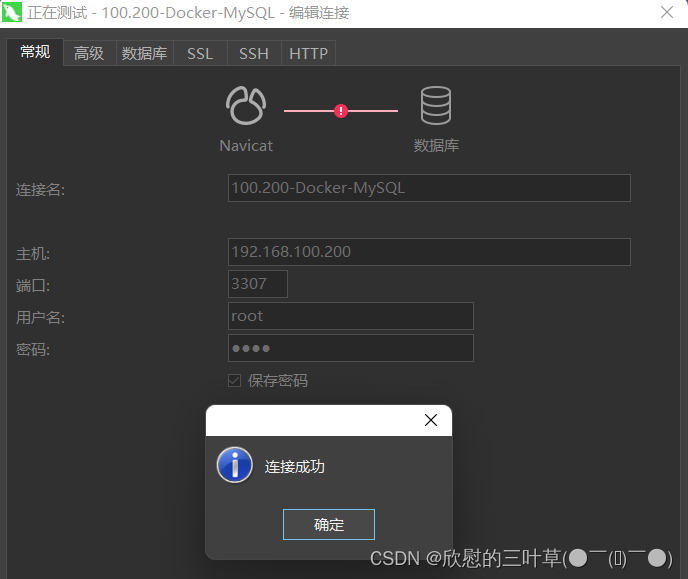Open the HTTP tab
688x579 pixels.
(308, 54)
